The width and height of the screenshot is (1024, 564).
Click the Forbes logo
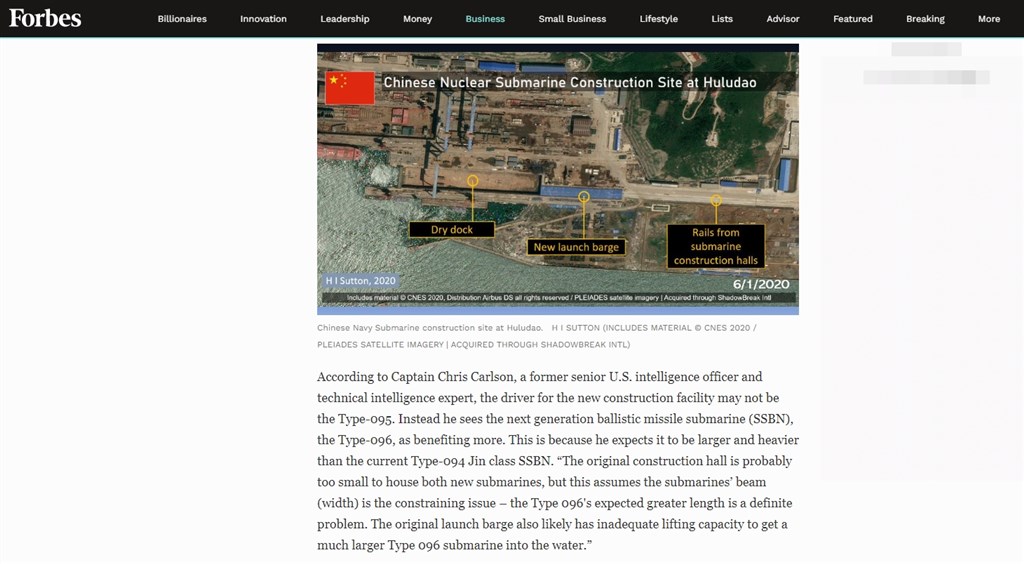(45, 18)
